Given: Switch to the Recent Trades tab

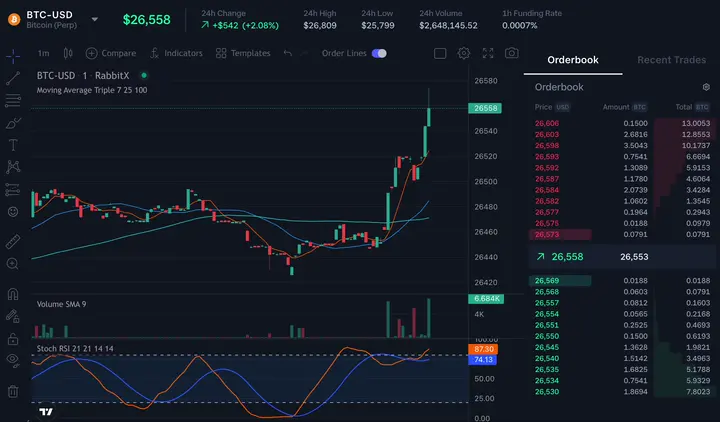Looking at the screenshot, I should click(x=671, y=60).
